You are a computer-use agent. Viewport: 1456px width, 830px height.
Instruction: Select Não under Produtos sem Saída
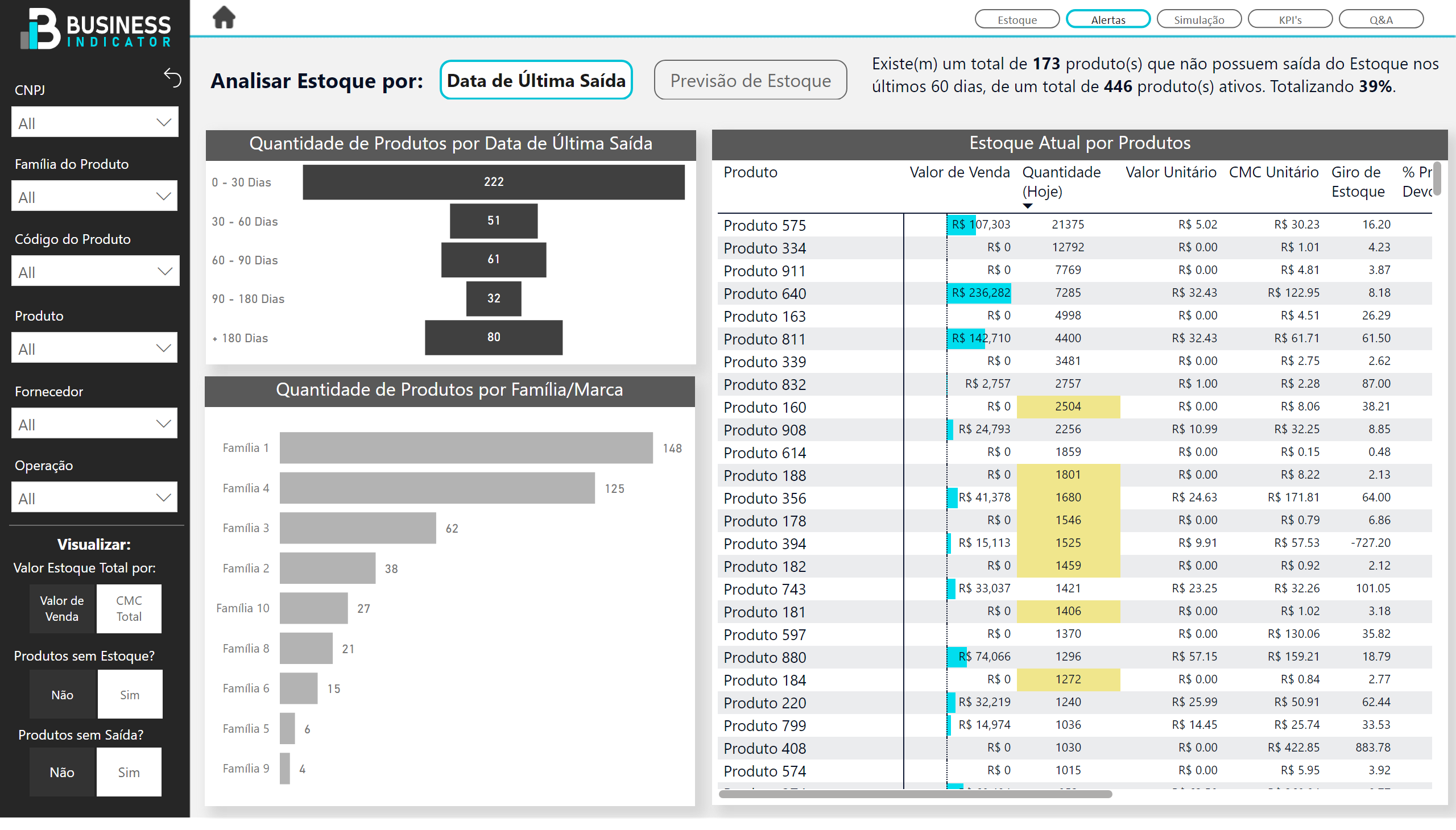pos(61,772)
